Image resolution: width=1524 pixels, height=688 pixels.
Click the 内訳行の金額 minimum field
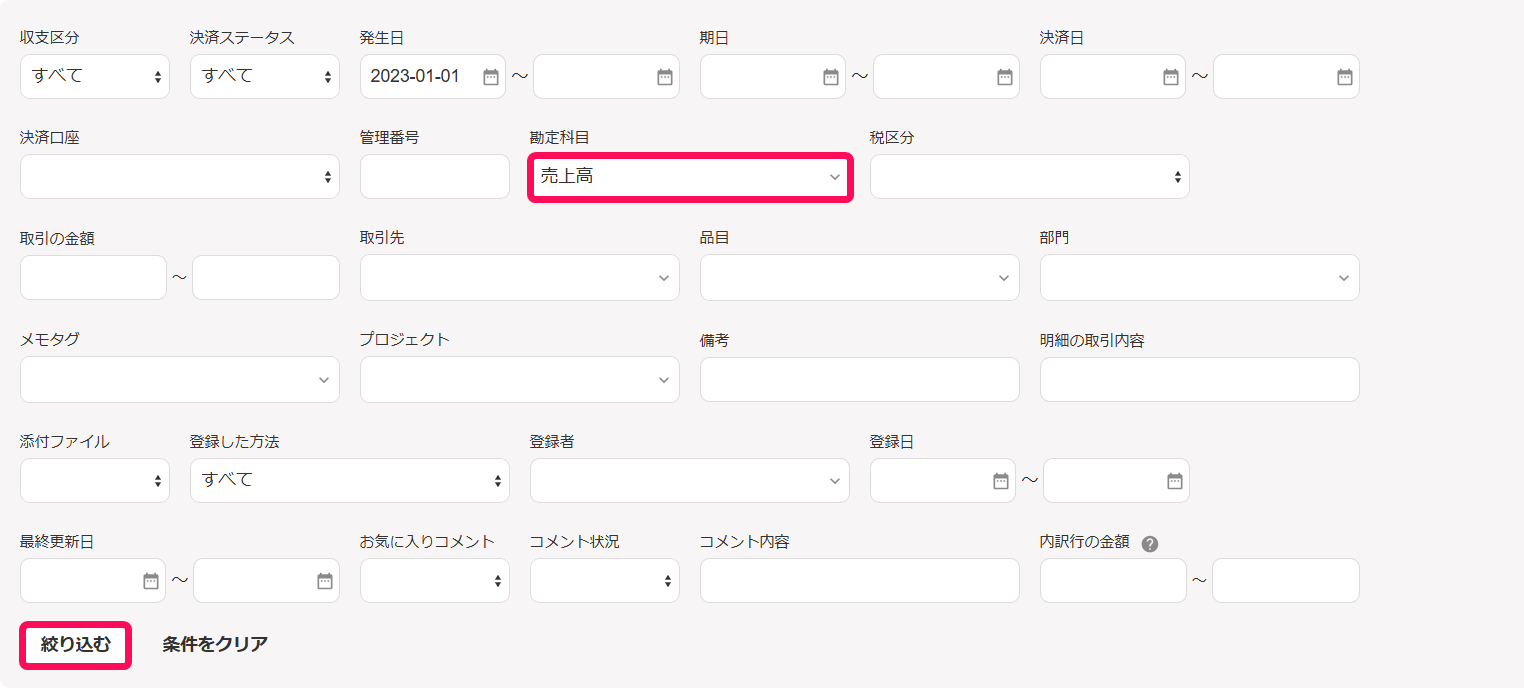(x=1113, y=581)
